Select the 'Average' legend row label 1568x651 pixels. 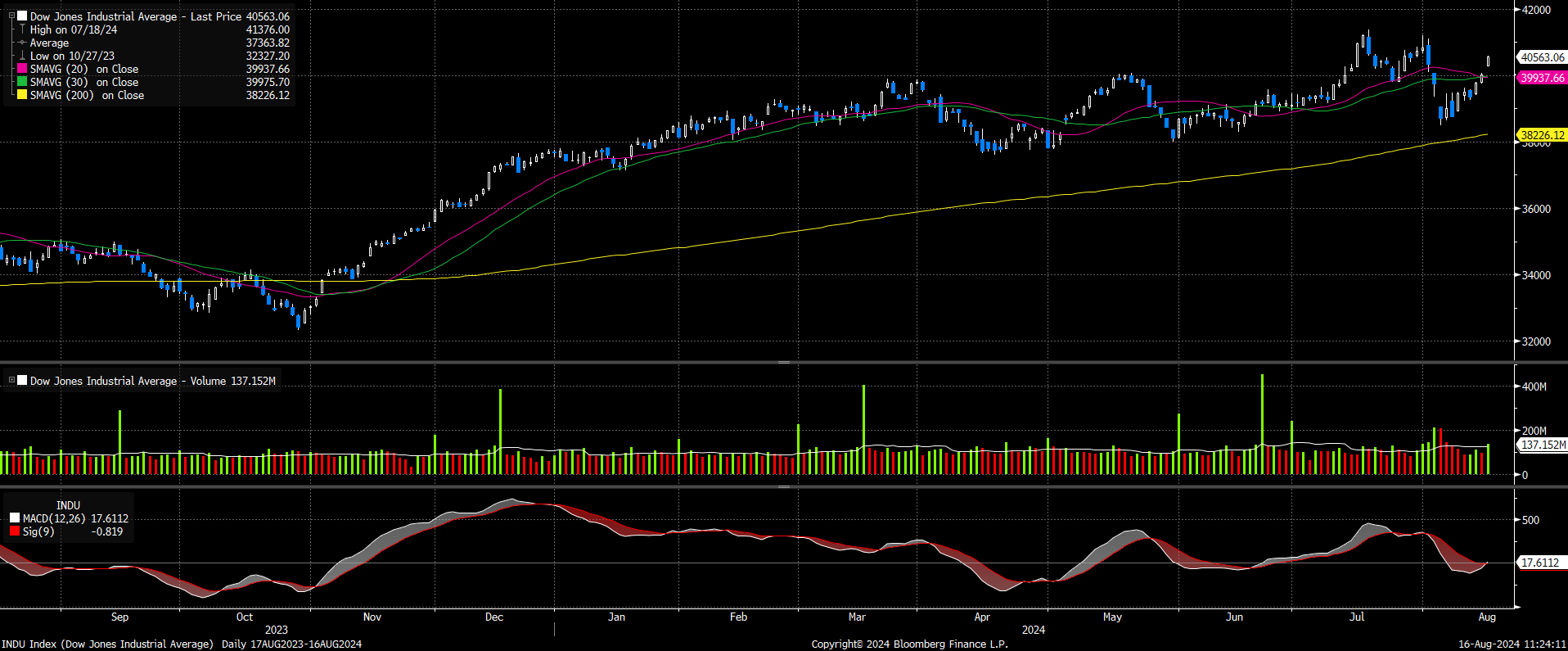point(49,43)
